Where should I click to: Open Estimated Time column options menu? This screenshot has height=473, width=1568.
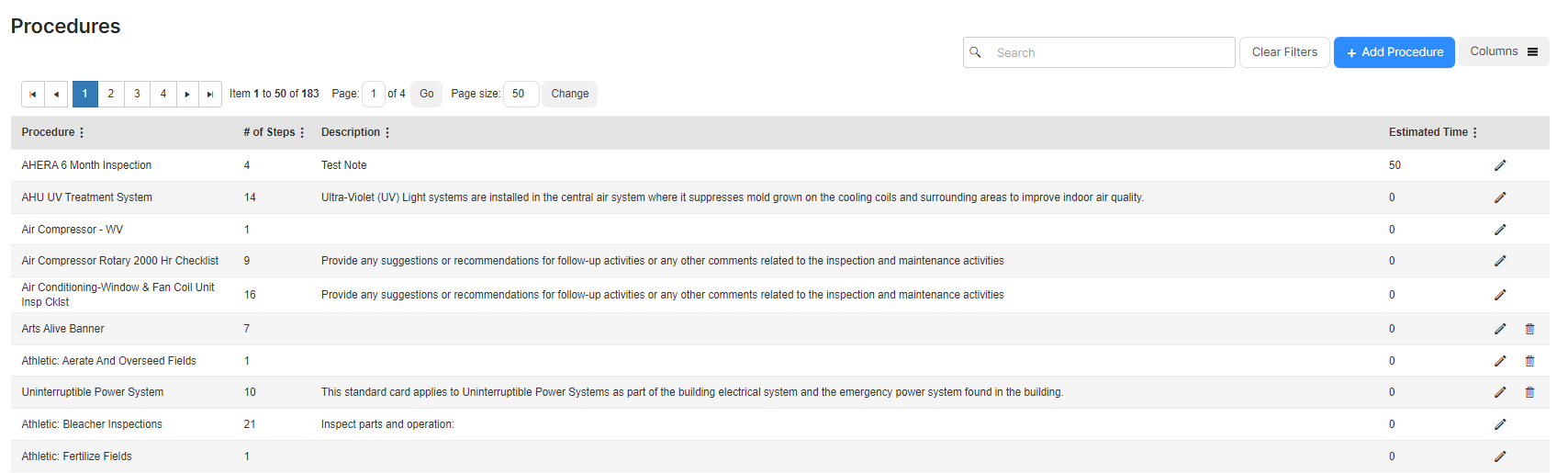(x=1475, y=132)
